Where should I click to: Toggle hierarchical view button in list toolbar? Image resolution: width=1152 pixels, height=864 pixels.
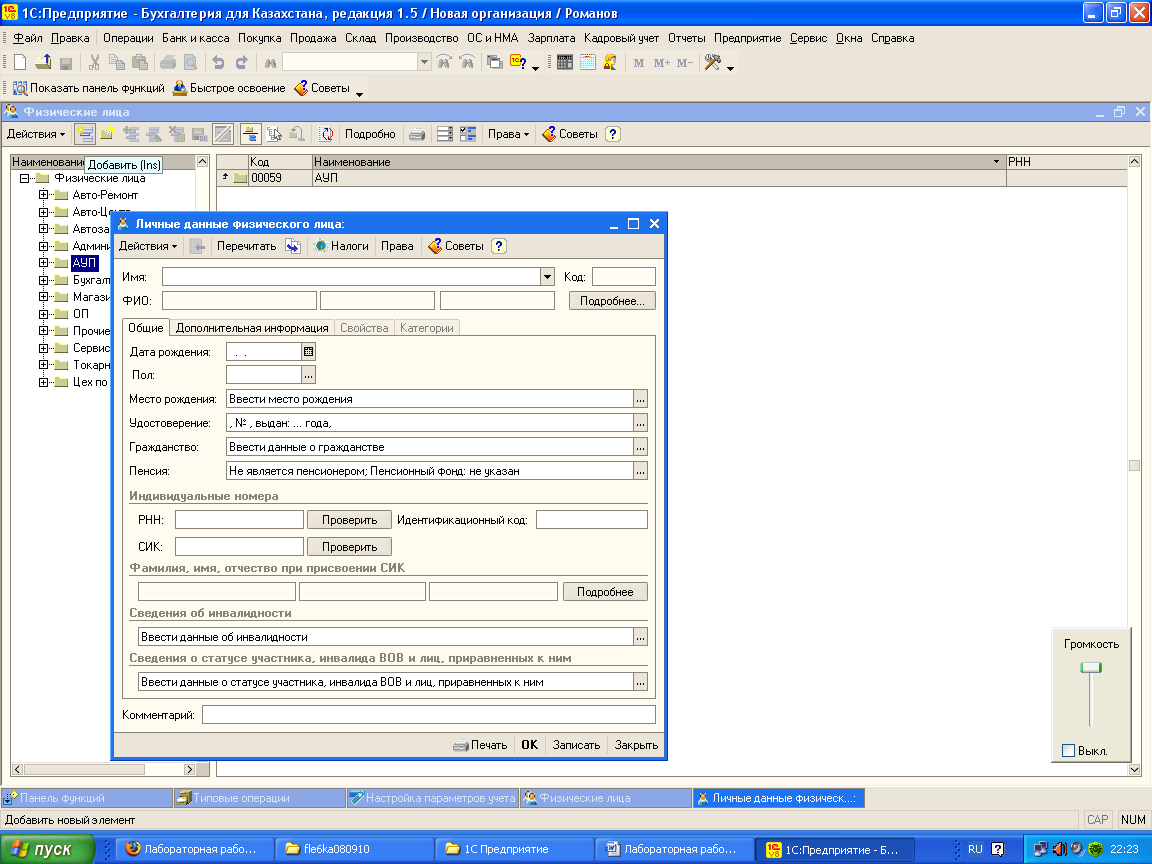pos(251,134)
